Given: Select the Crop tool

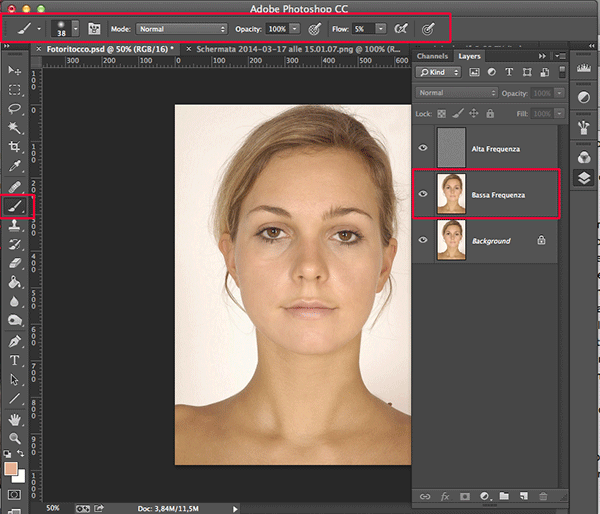Looking at the screenshot, I should tap(15, 146).
